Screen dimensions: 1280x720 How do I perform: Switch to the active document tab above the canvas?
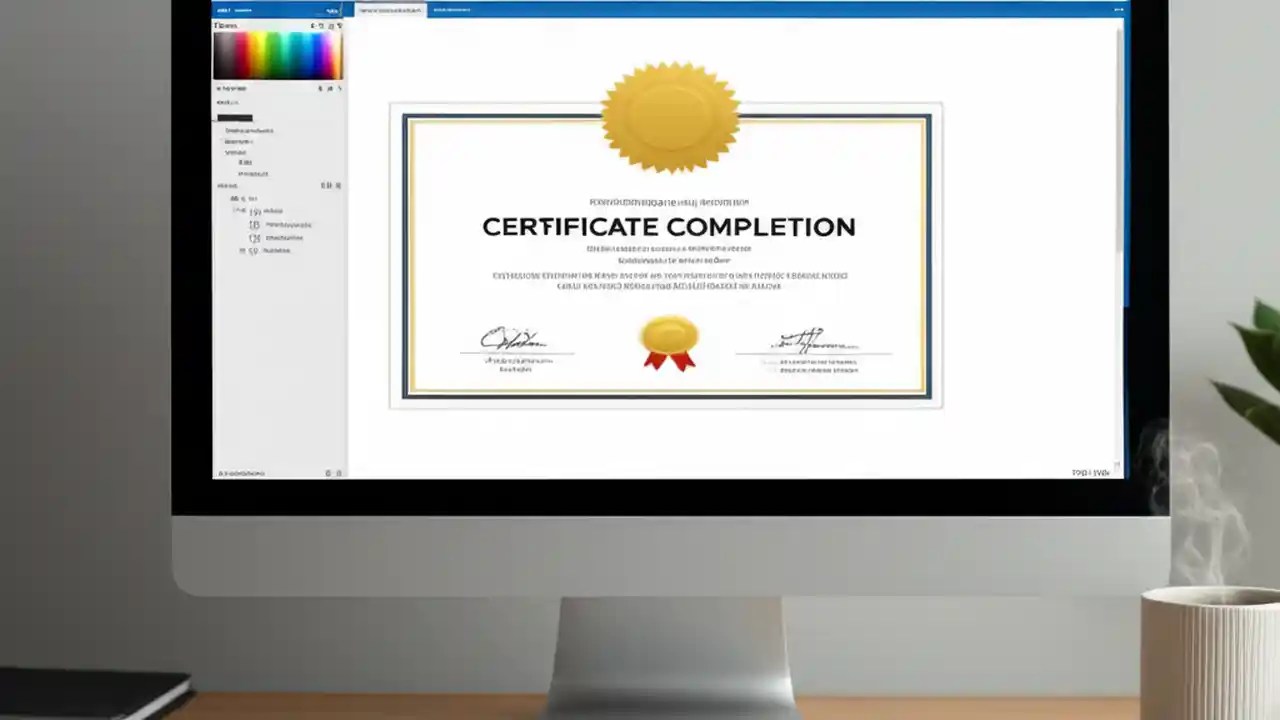[x=390, y=8]
